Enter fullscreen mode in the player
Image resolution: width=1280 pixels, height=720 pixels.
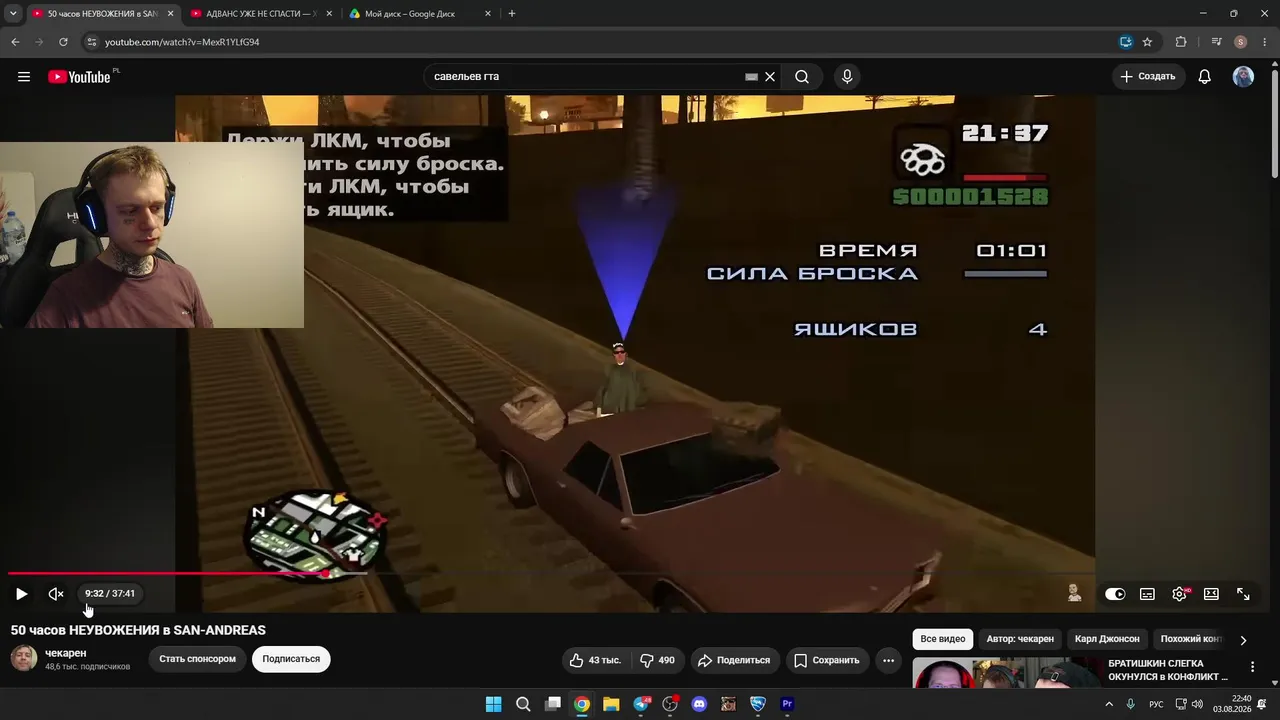(1243, 594)
